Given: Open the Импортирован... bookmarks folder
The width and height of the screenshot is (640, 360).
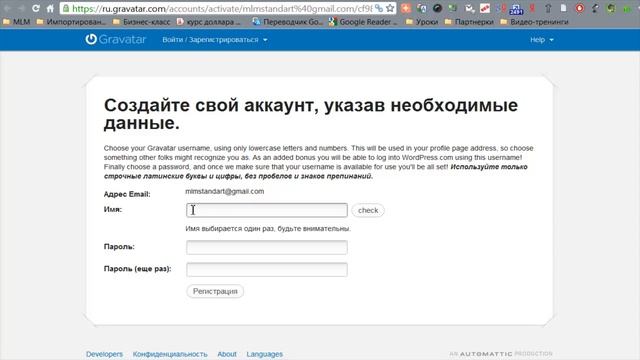Looking at the screenshot, I should [x=71, y=22].
